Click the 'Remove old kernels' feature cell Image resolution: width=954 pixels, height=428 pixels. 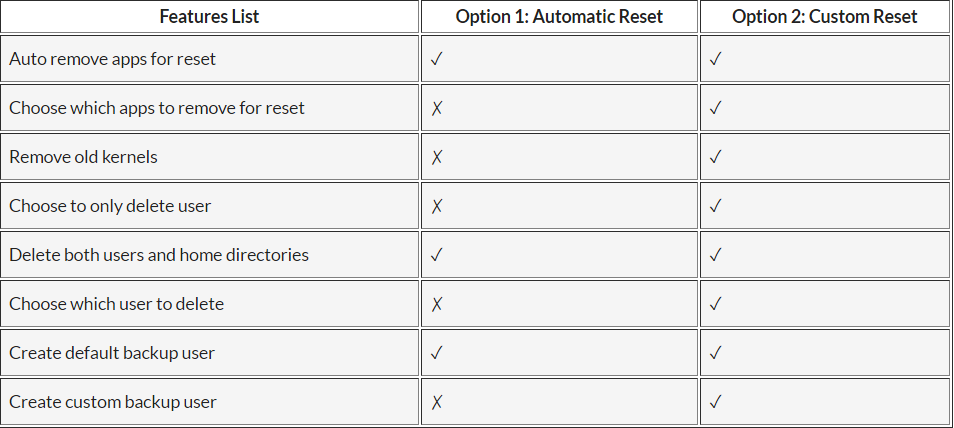(x=84, y=157)
